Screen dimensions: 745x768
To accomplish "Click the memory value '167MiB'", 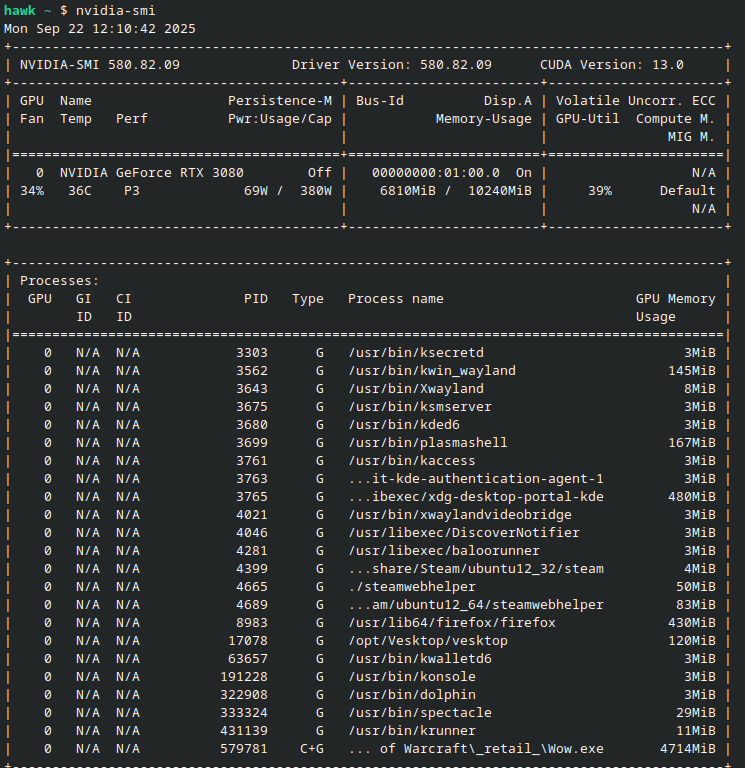I will [x=692, y=443].
